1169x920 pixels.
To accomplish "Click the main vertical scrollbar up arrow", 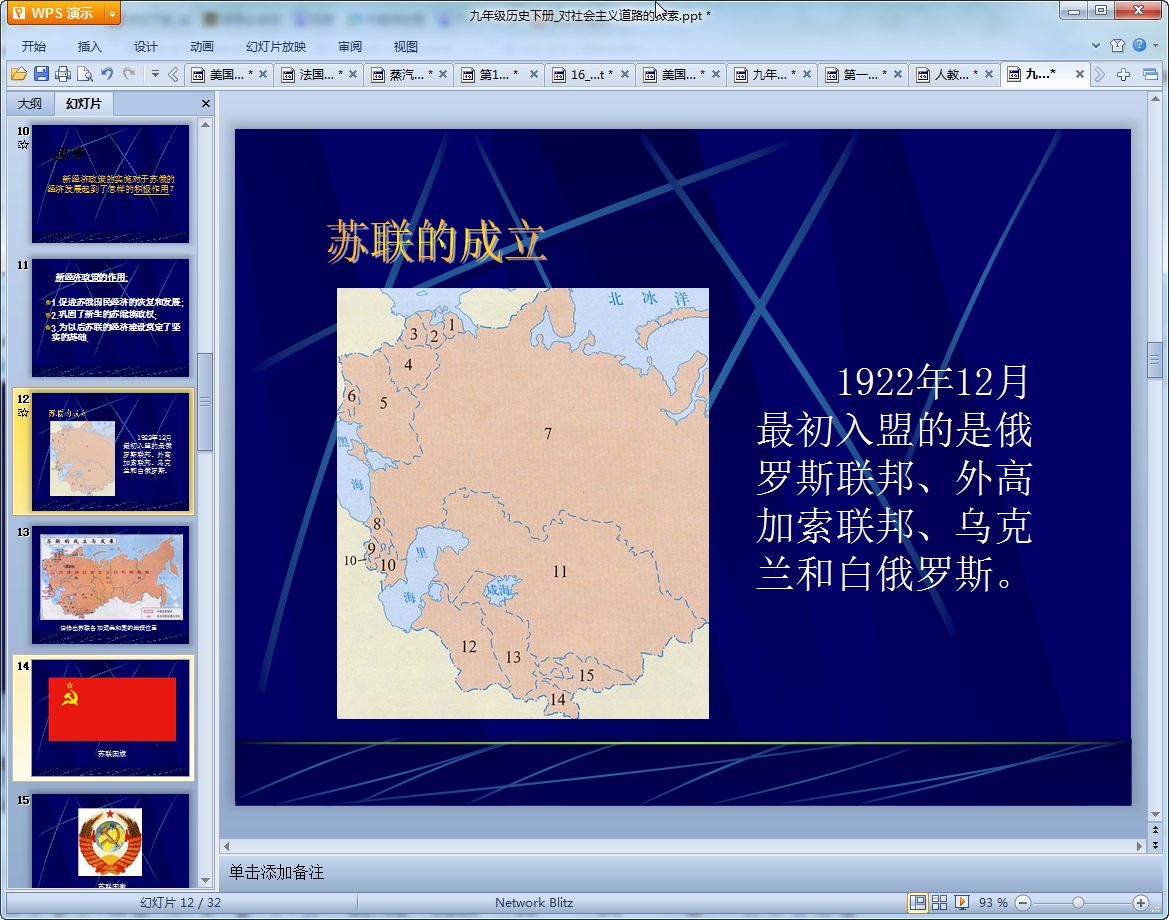I will 1155,98.
